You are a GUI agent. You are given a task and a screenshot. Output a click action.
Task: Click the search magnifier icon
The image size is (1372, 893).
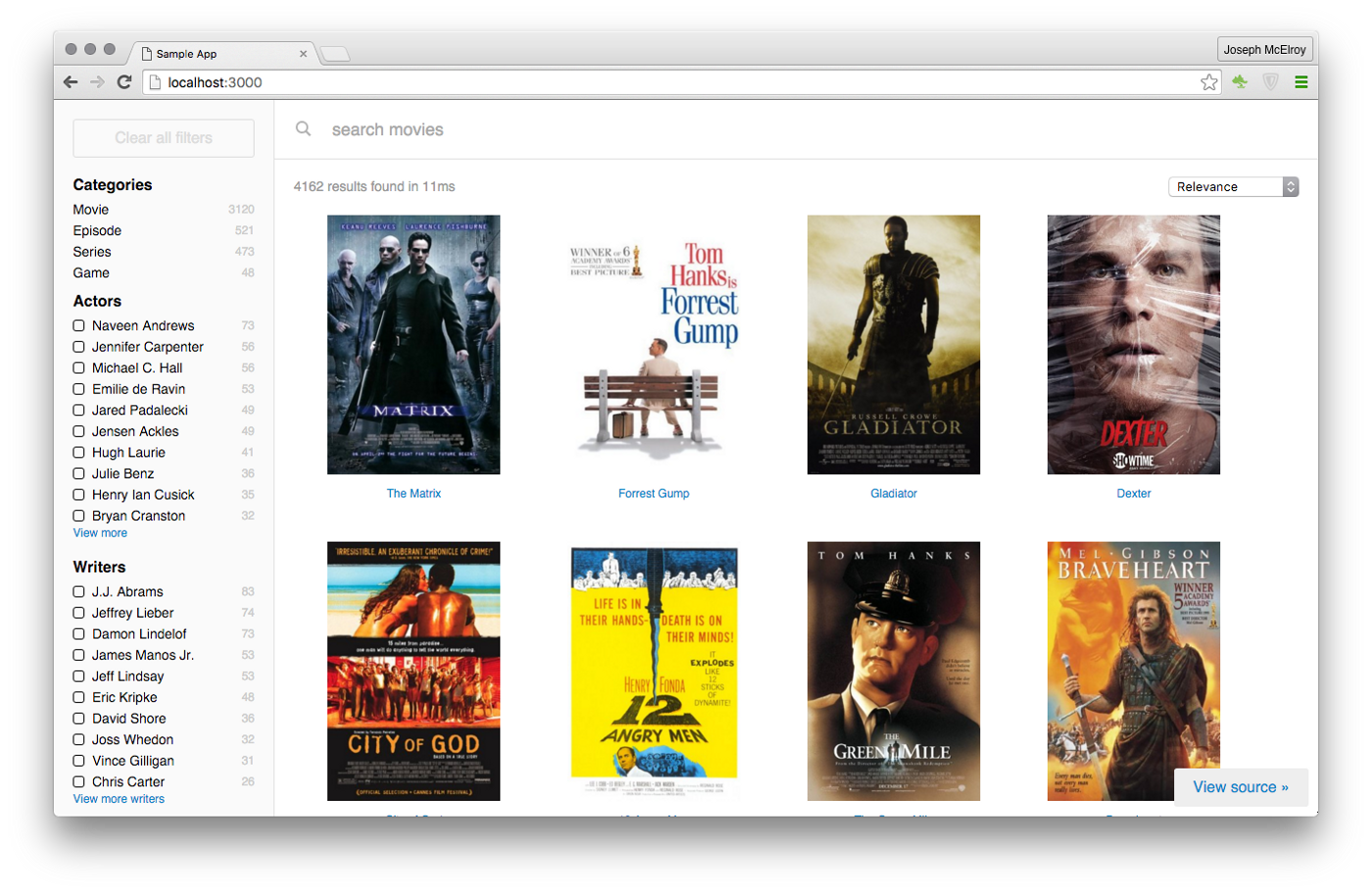(x=304, y=128)
